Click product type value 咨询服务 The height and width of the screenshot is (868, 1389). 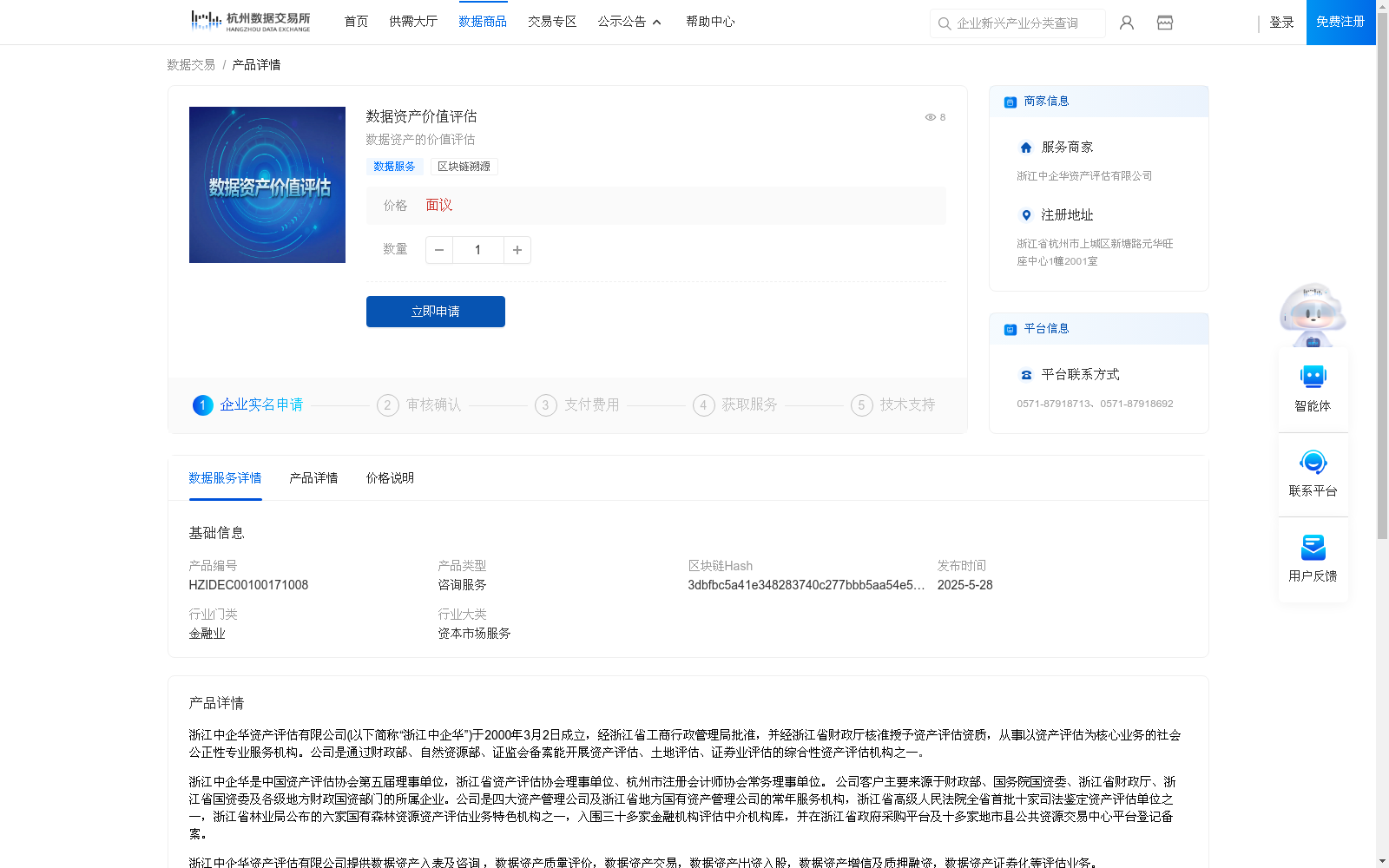[x=462, y=585]
